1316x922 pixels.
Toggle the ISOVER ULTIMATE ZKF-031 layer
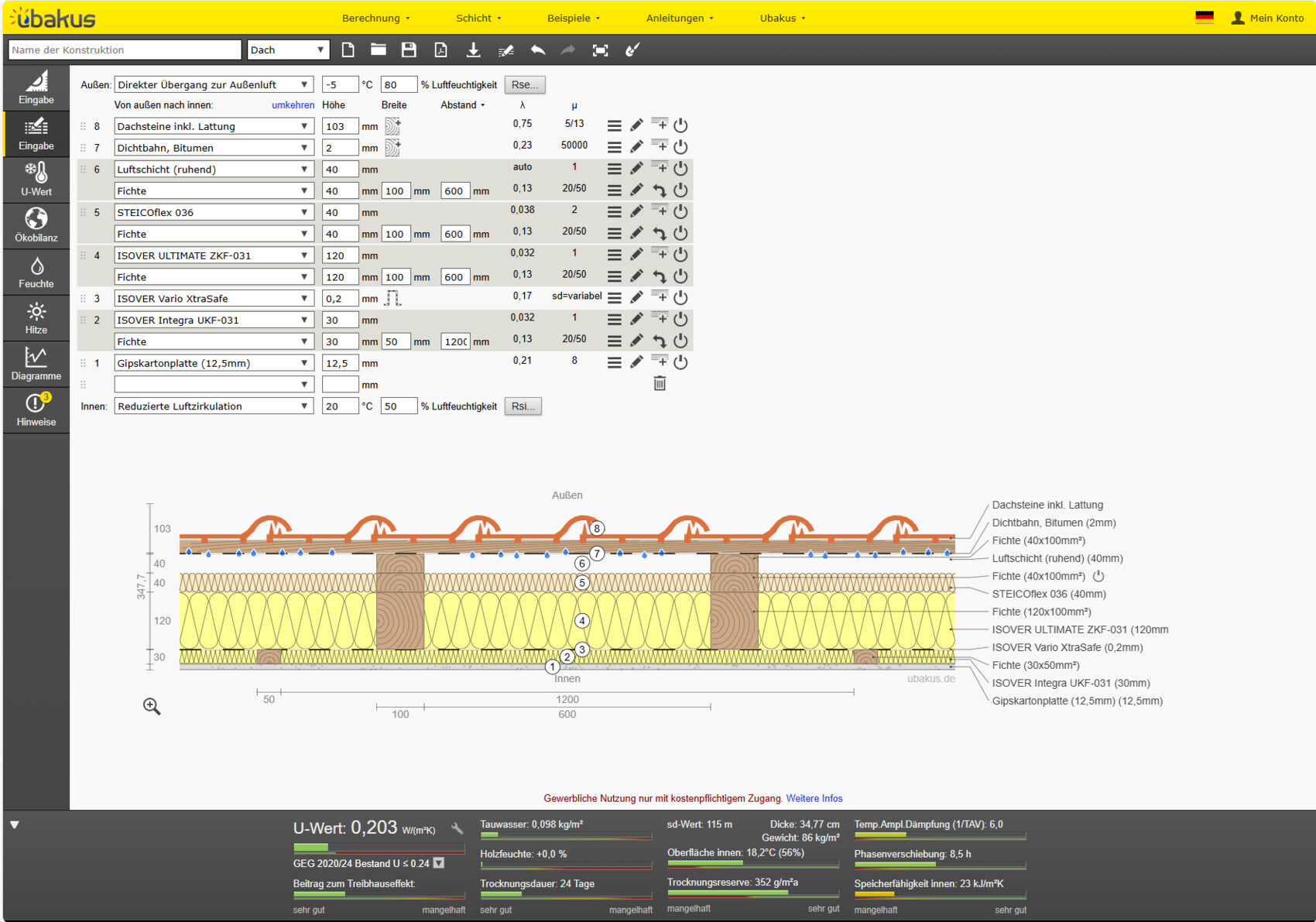click(x=680, y=255)
